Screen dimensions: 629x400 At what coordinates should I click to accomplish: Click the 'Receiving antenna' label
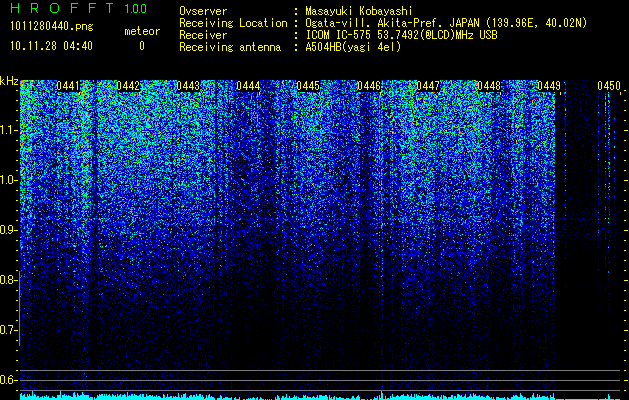(230, 47)
